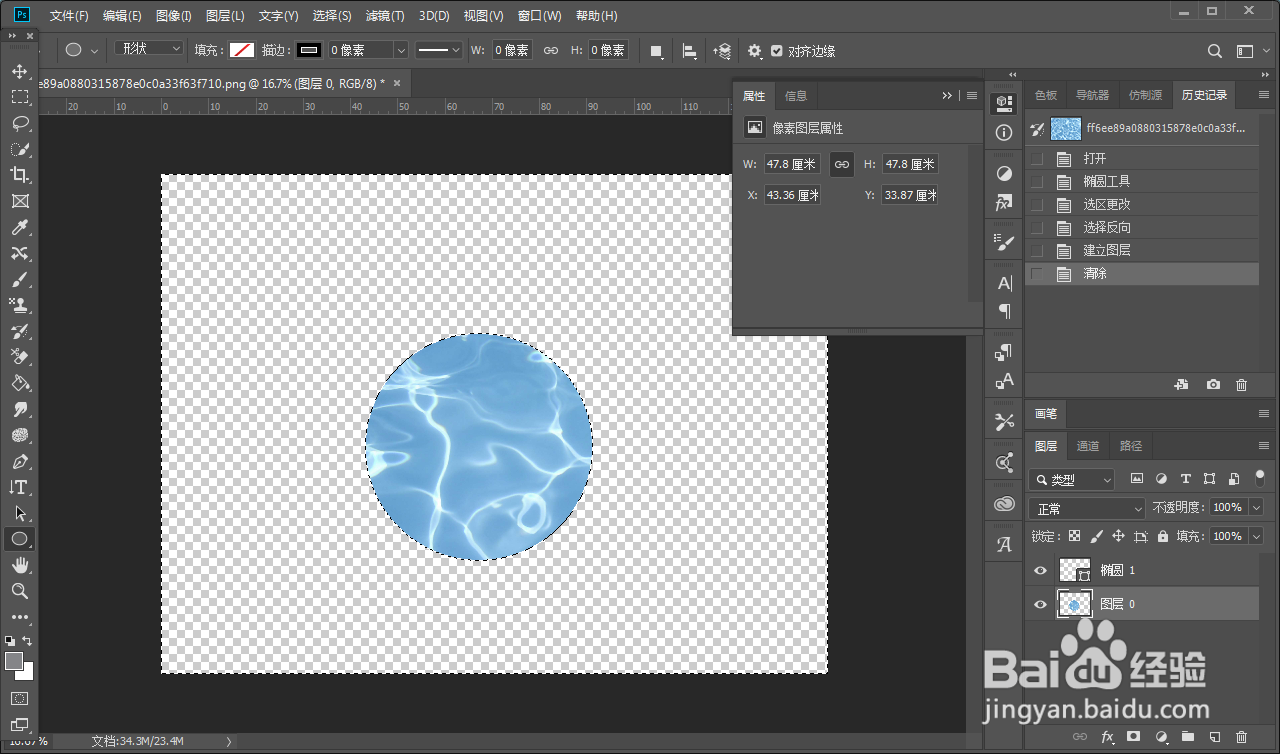Click the shape fill color swatch
Image resolution: width=1280 pixels, height=754 pixels.
point(242,50)
